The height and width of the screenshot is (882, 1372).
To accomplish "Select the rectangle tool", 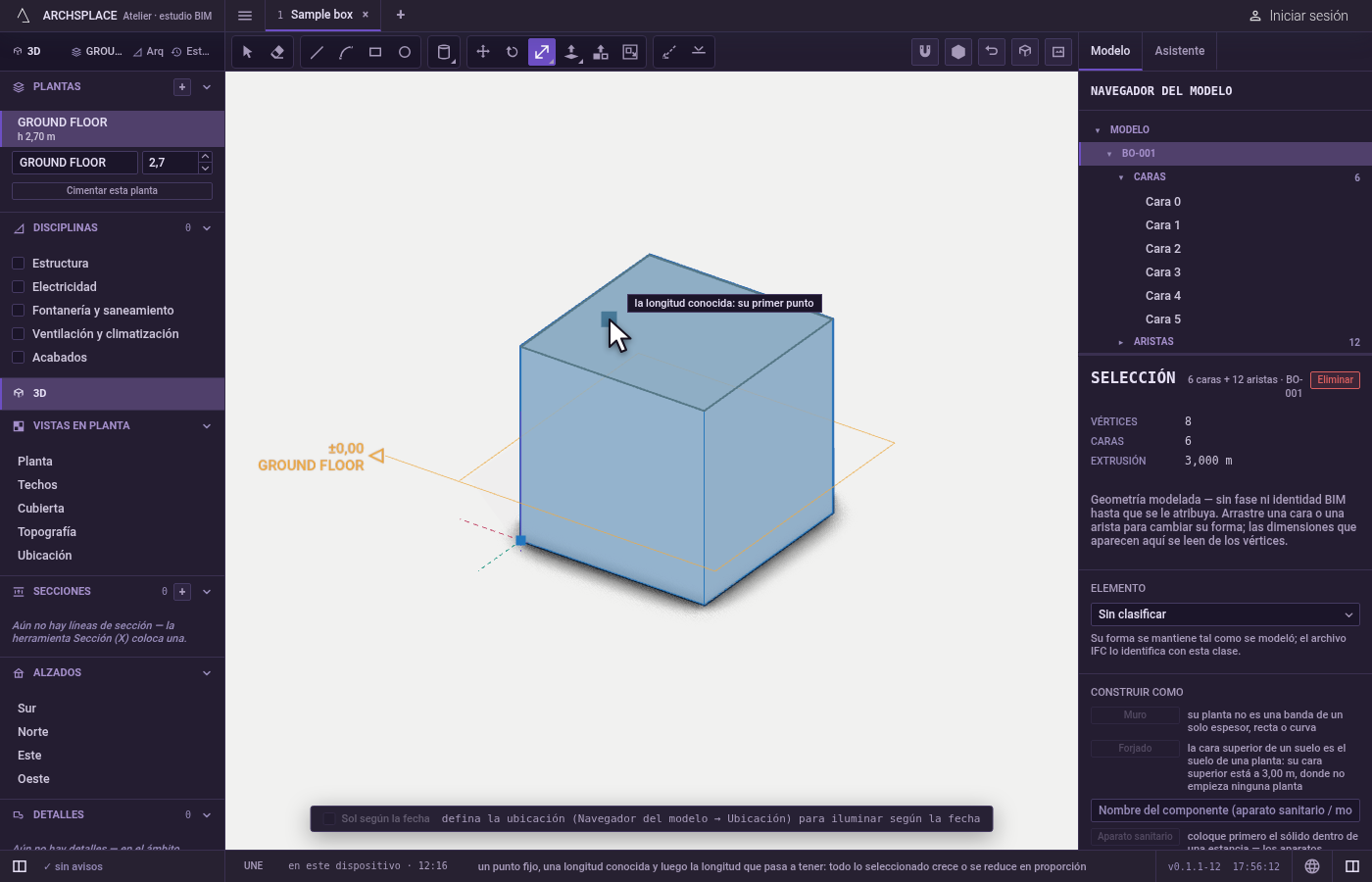I will pyautogui.click(x=375, y=52).
